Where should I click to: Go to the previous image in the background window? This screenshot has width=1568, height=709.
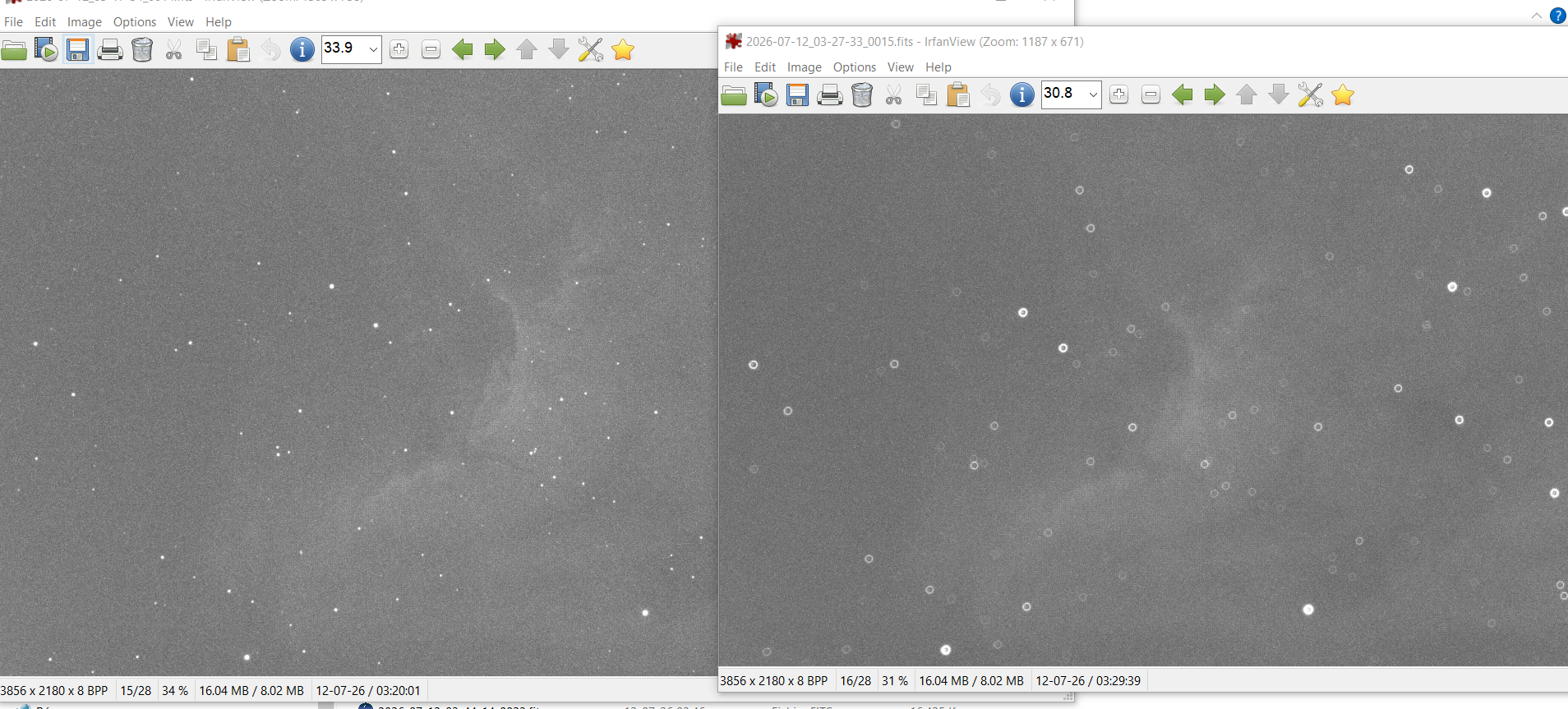(463, 50)
